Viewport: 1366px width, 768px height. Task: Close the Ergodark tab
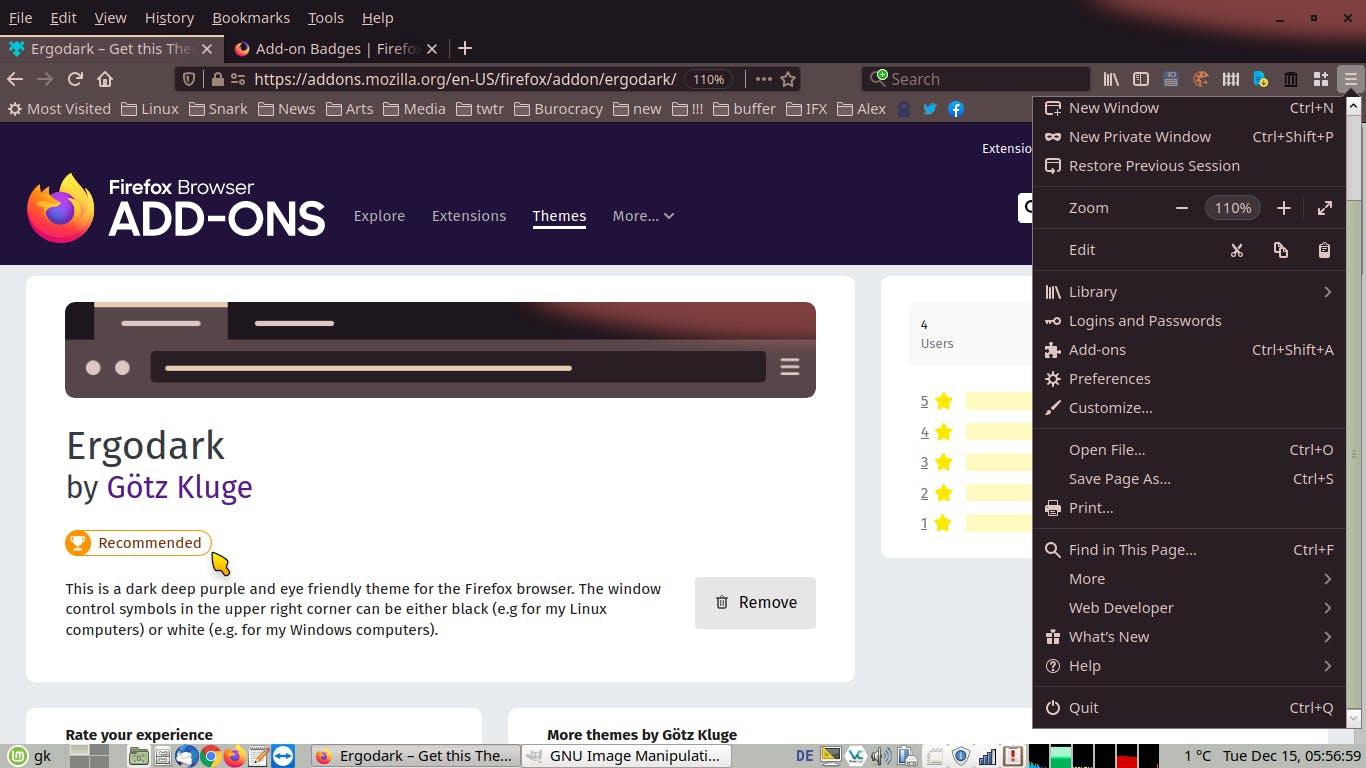(207, 48)
